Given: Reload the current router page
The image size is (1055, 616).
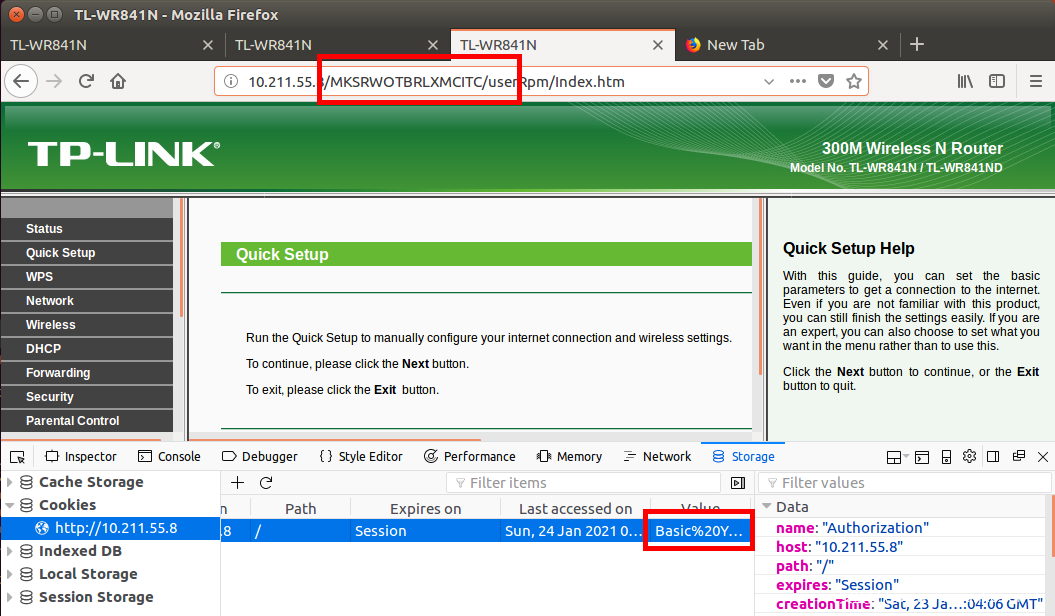Looking at the screenshot, I should [87, 82].
